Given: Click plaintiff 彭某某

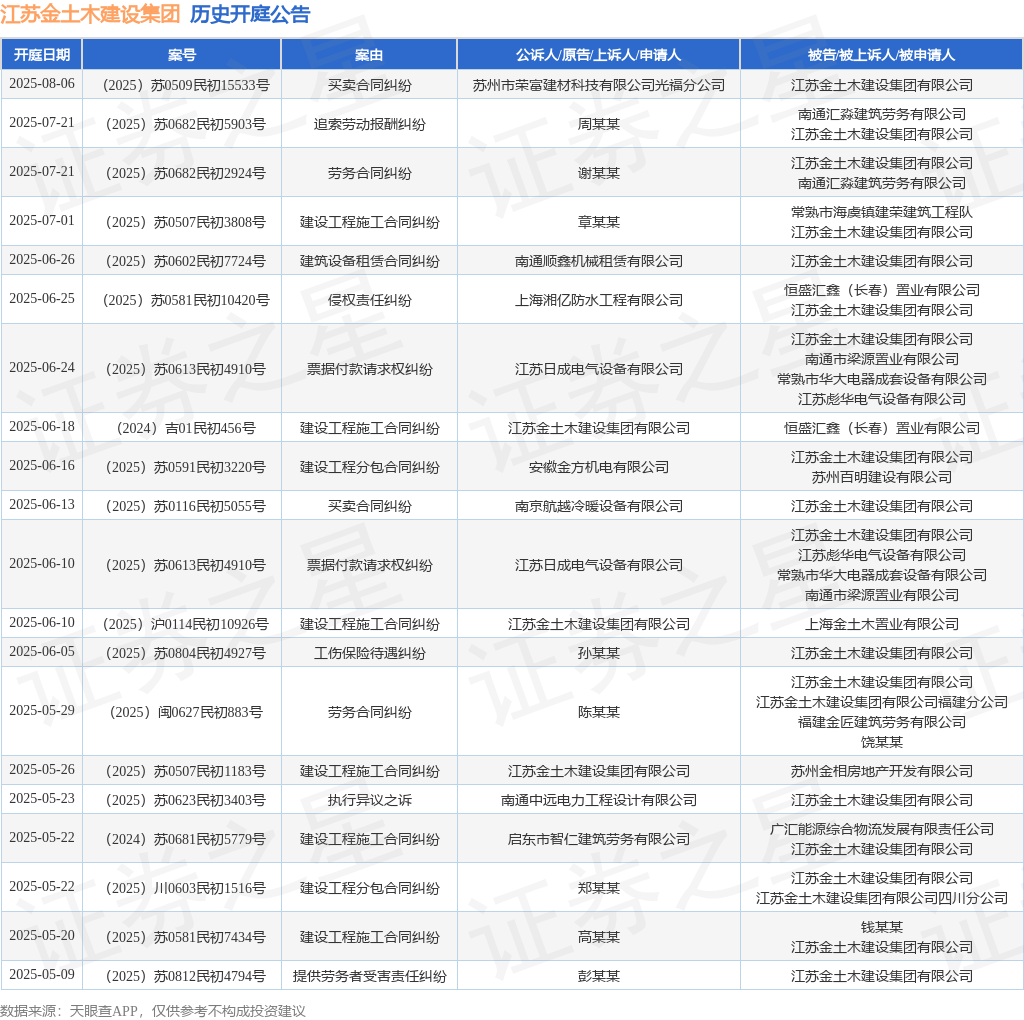Looking at the screenshot, I should [x=598, y=977].
